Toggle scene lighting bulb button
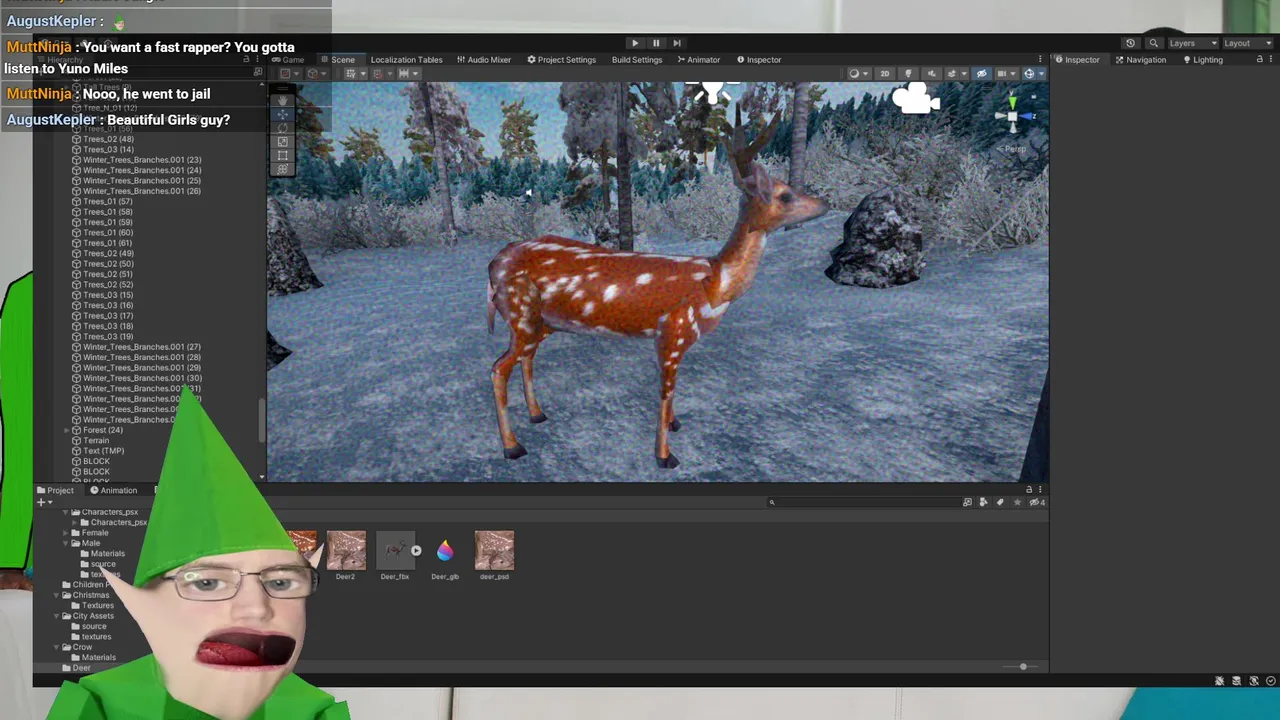This screenshot has width=1280, height=720. coord(908,74)
